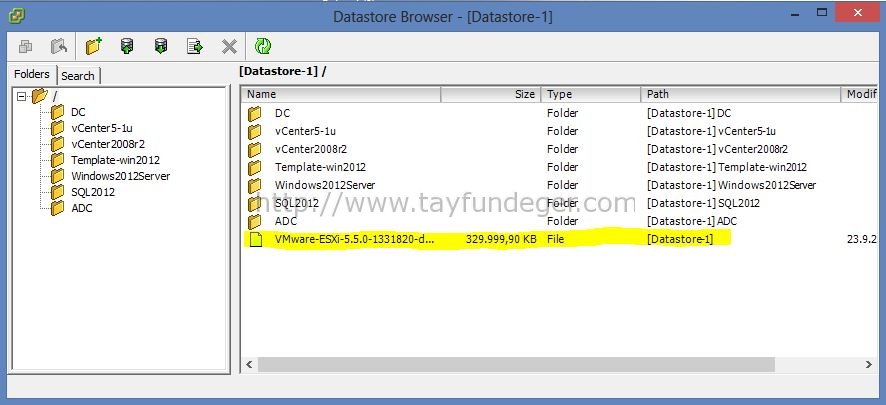This screenshot has height=405, width=886.
Task: Click the VMware-ESXi file icon in the list
Action: tap(256, 239)
